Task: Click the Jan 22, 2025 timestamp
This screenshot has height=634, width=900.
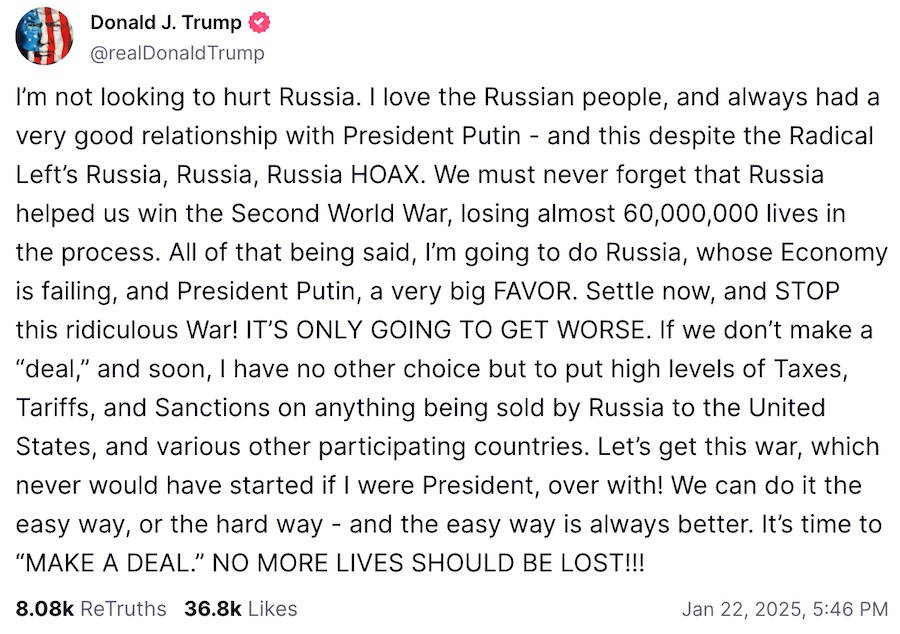Action: tap(784, 608)
